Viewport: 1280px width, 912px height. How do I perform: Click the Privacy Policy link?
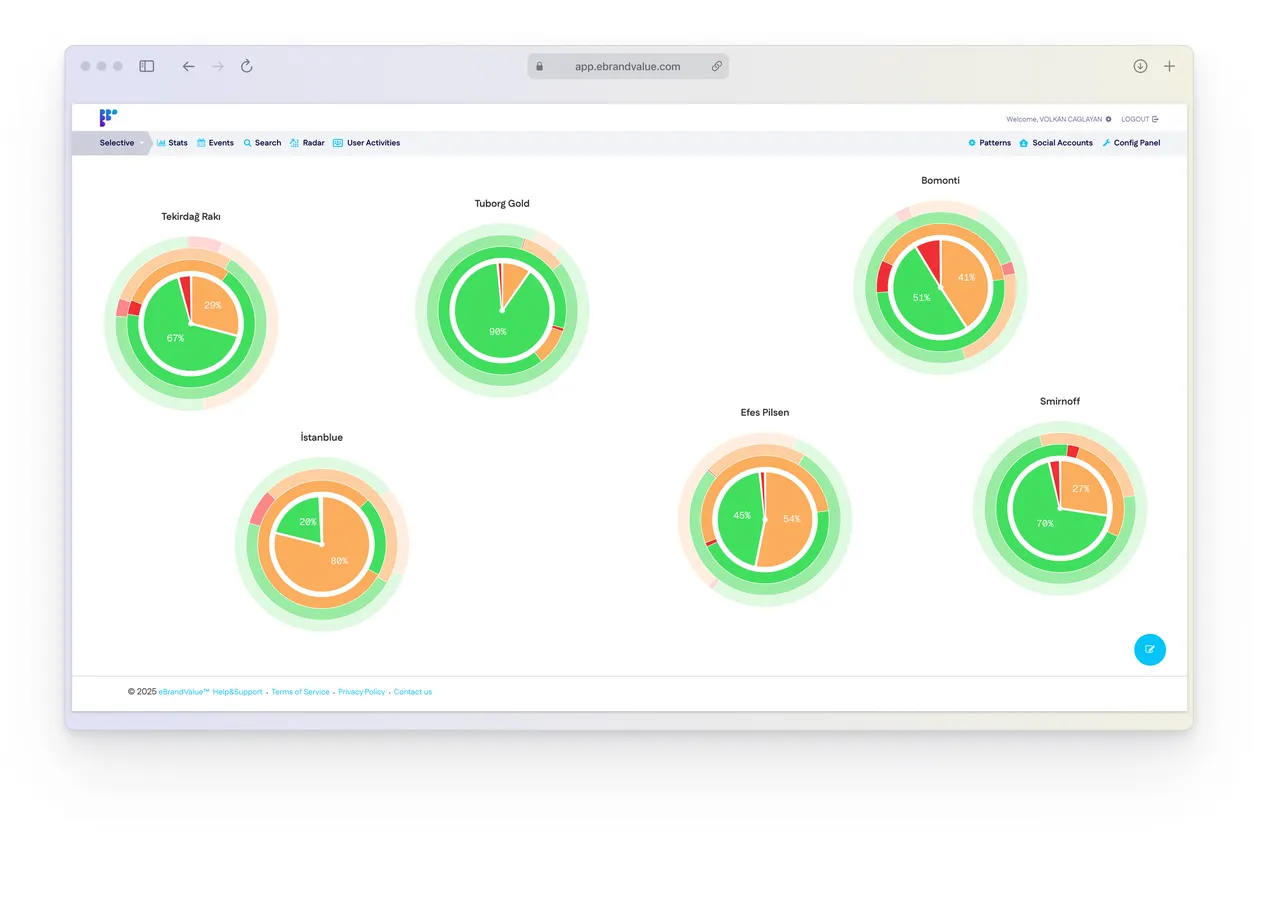click(x=361, y=692)
